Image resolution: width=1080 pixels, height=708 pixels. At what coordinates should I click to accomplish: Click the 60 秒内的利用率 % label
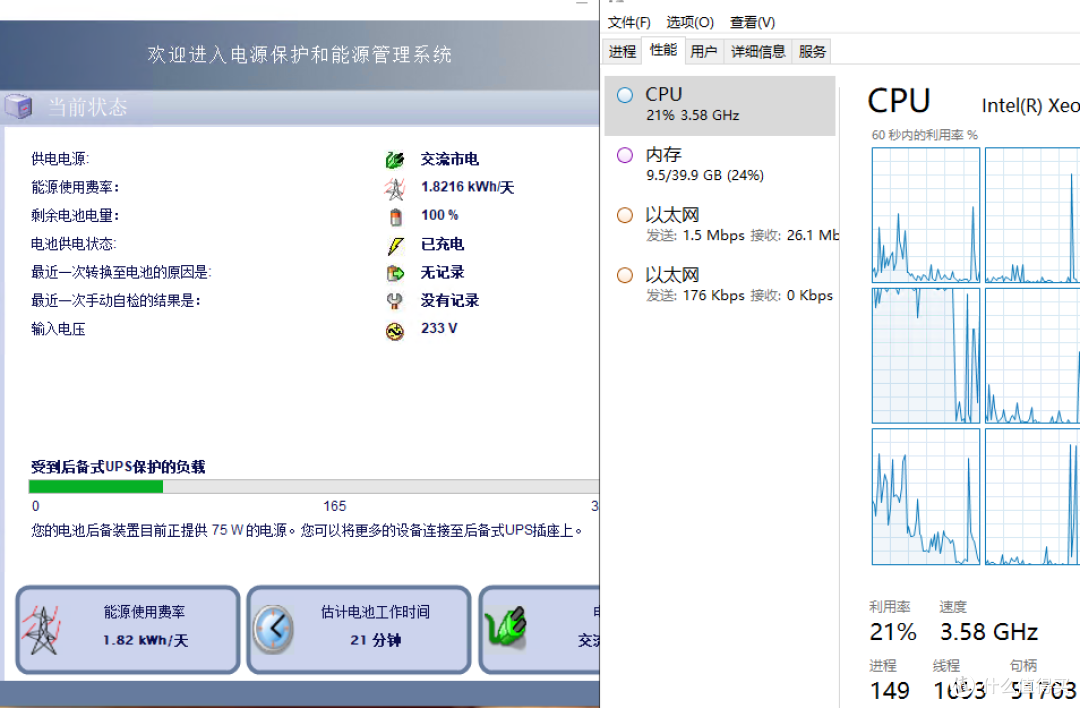tap(924, 135)
